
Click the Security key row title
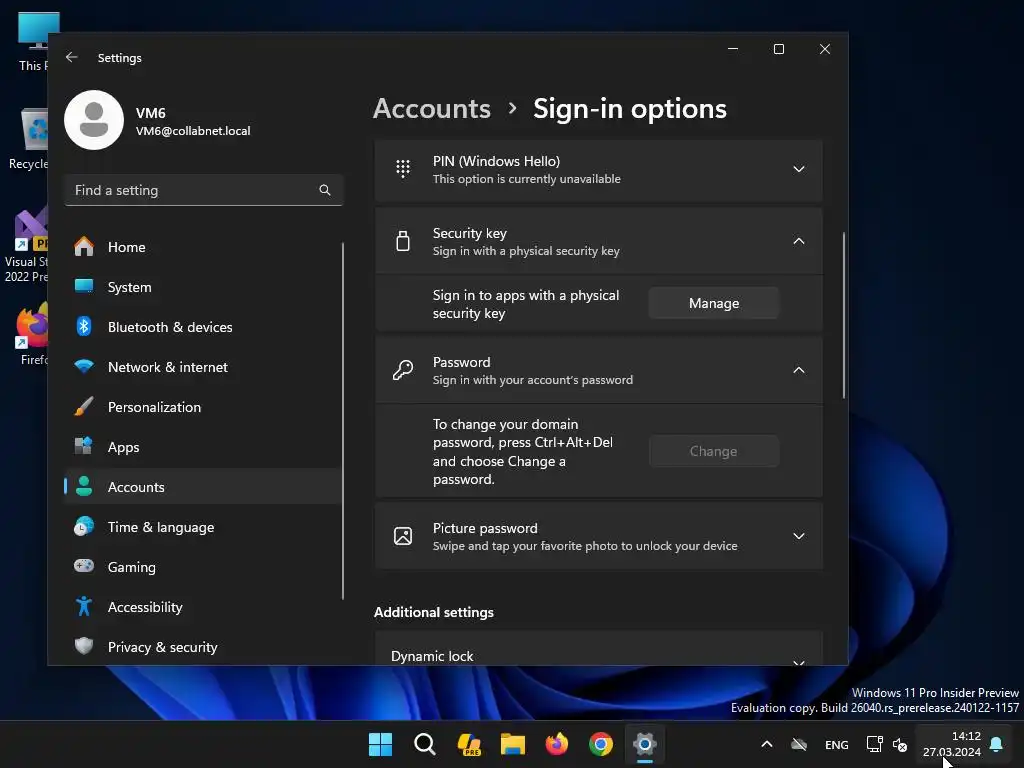470,233
